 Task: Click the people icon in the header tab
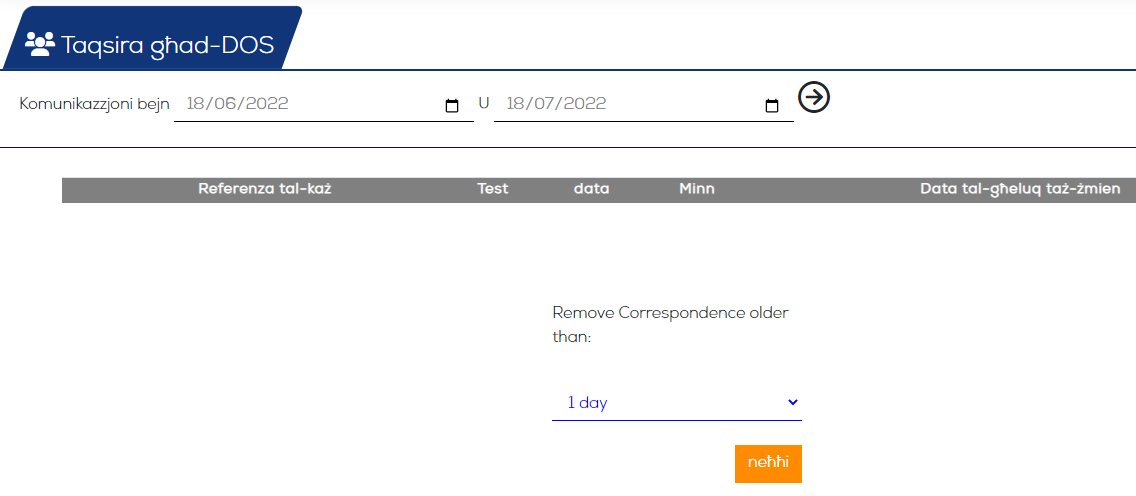(x=40, y=45)
